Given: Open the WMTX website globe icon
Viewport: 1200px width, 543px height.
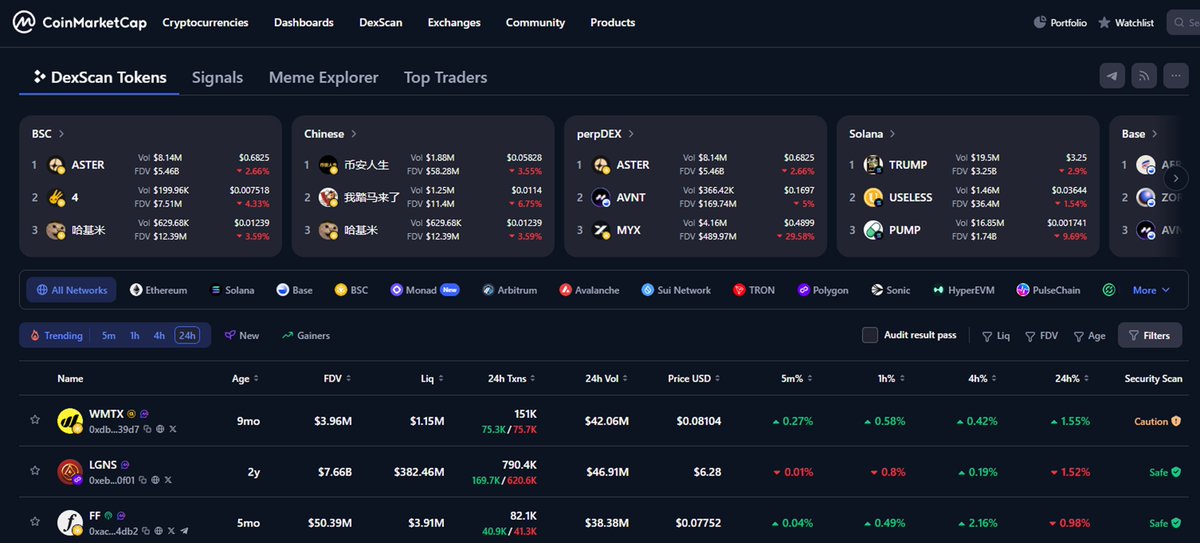Looking at the screenshot, I should [158, 429].
